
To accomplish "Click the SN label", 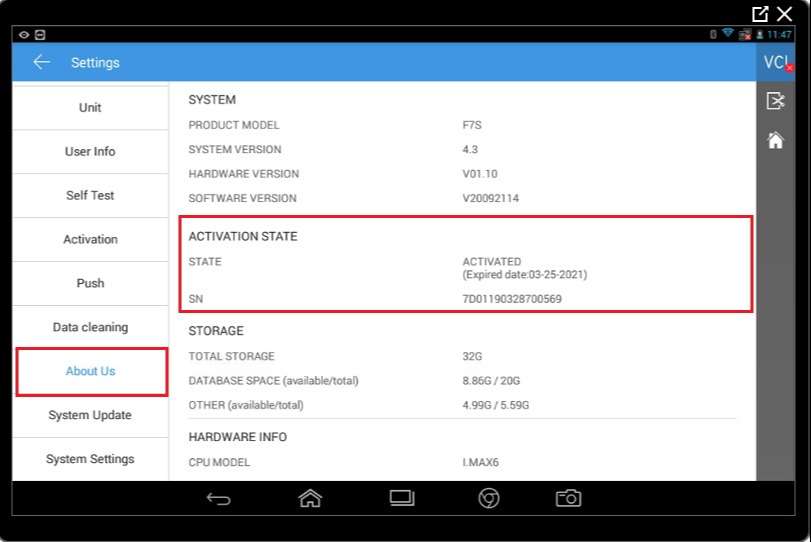I will pos(196,299).
